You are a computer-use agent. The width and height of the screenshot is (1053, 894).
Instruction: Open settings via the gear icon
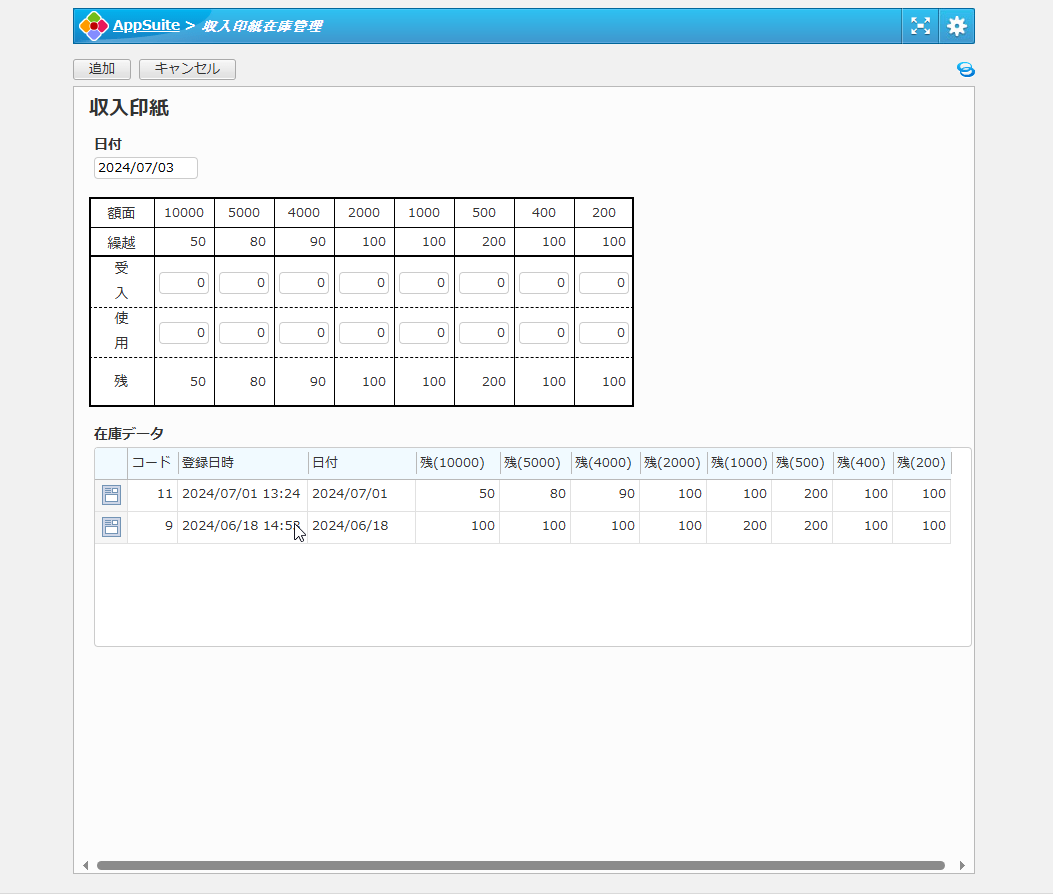click(x=957, y=26)
